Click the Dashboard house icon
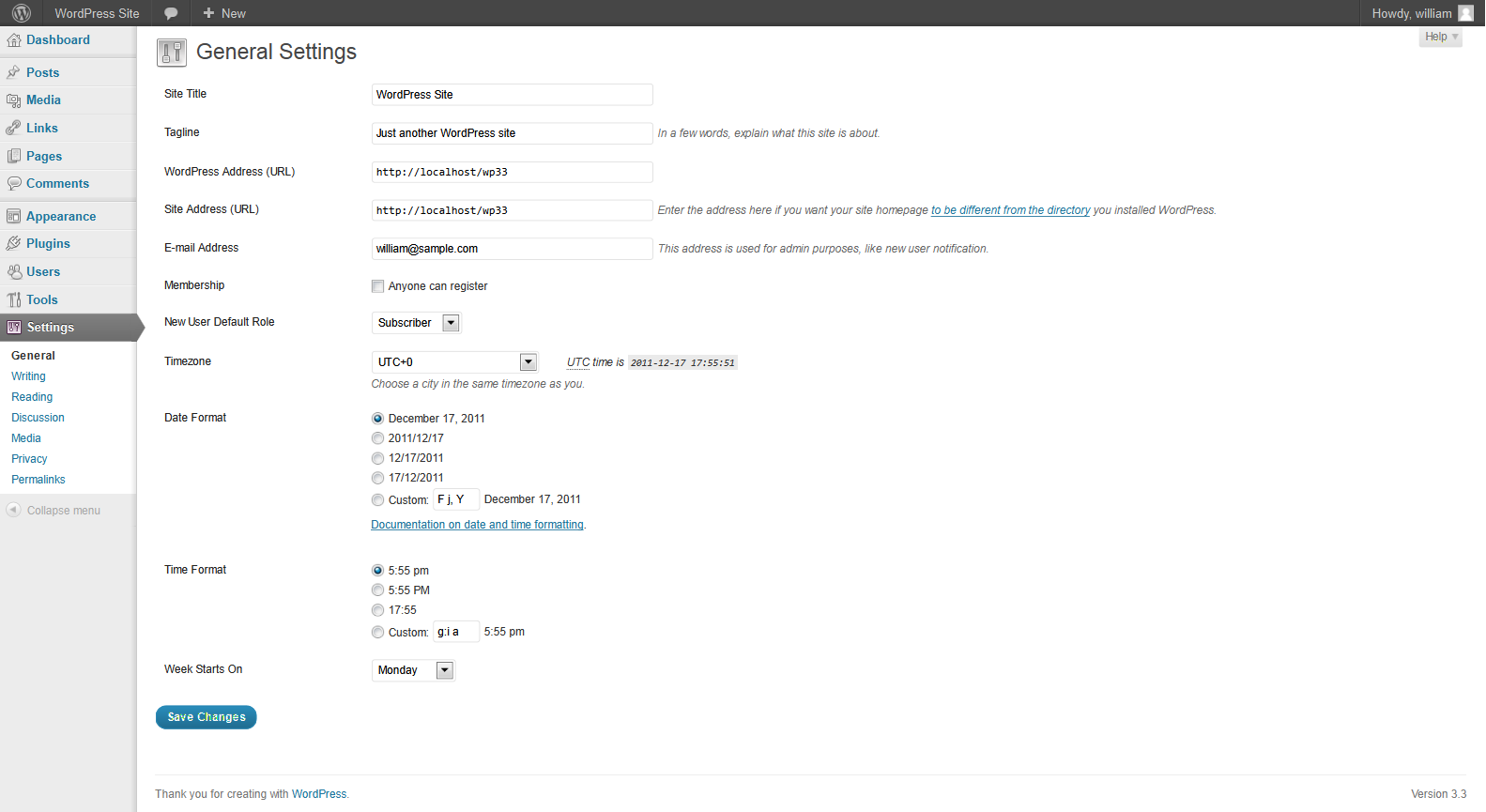1486x812 pixels. coord(14,40)
